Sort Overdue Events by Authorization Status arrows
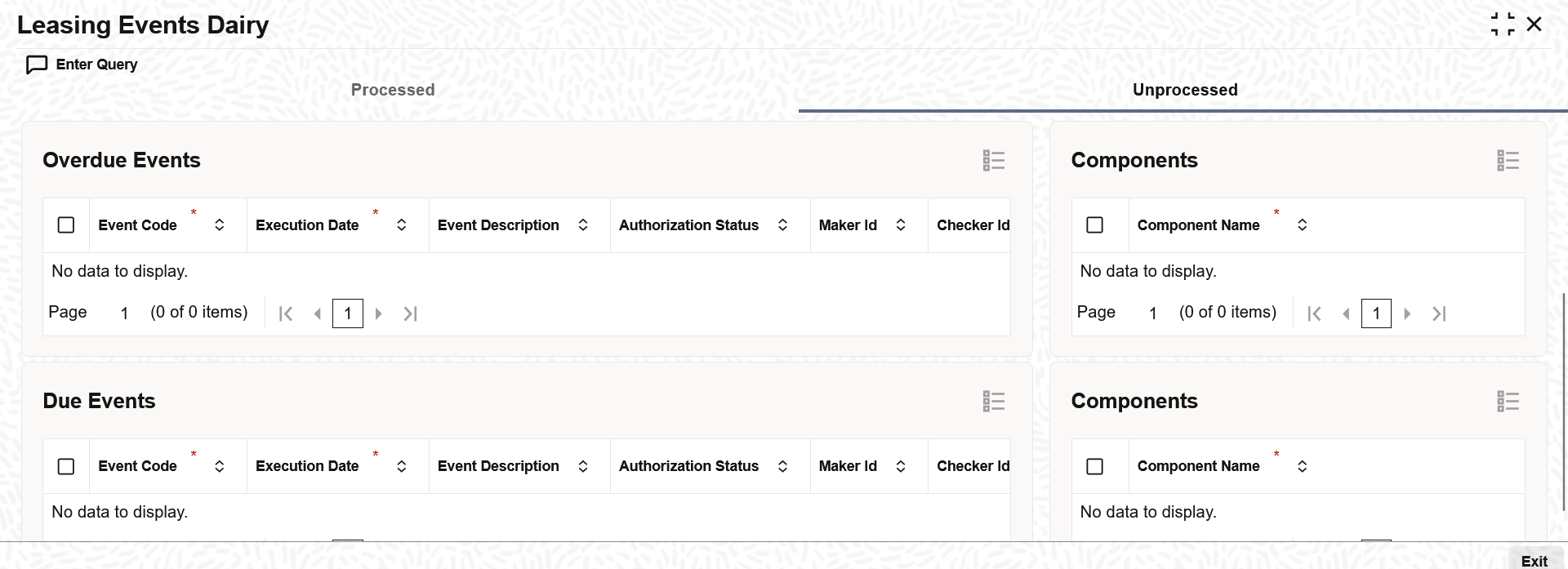 tap(782, 224)
